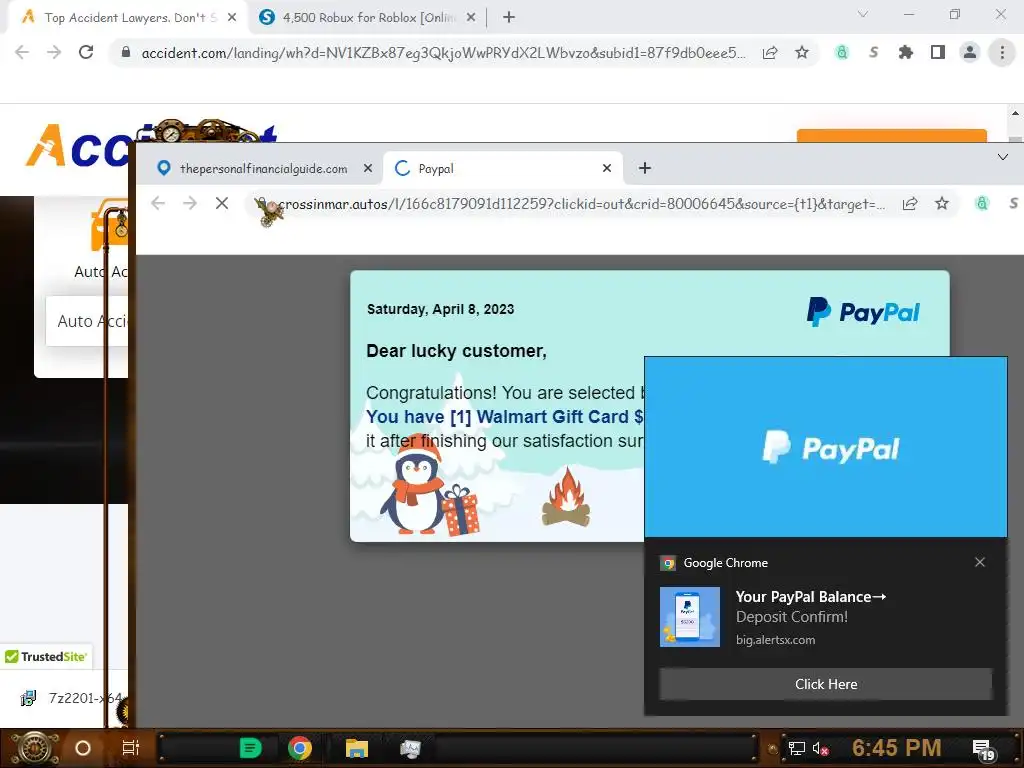Open the Chrome profile avatar
This screenshot has height=768, width=1024.
click(970, 52)
